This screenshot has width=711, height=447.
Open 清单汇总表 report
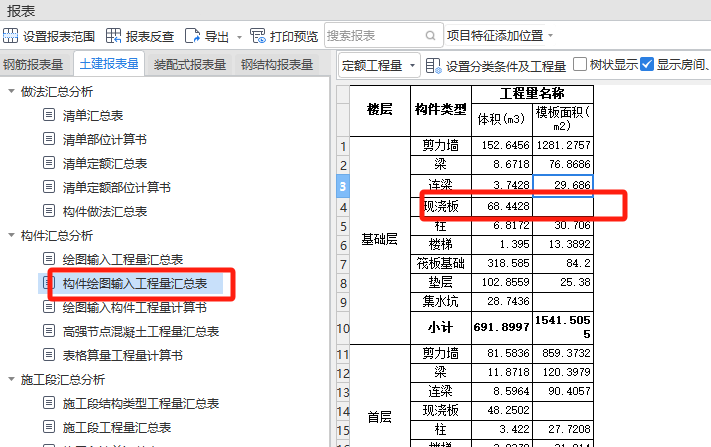coord(93,115)
